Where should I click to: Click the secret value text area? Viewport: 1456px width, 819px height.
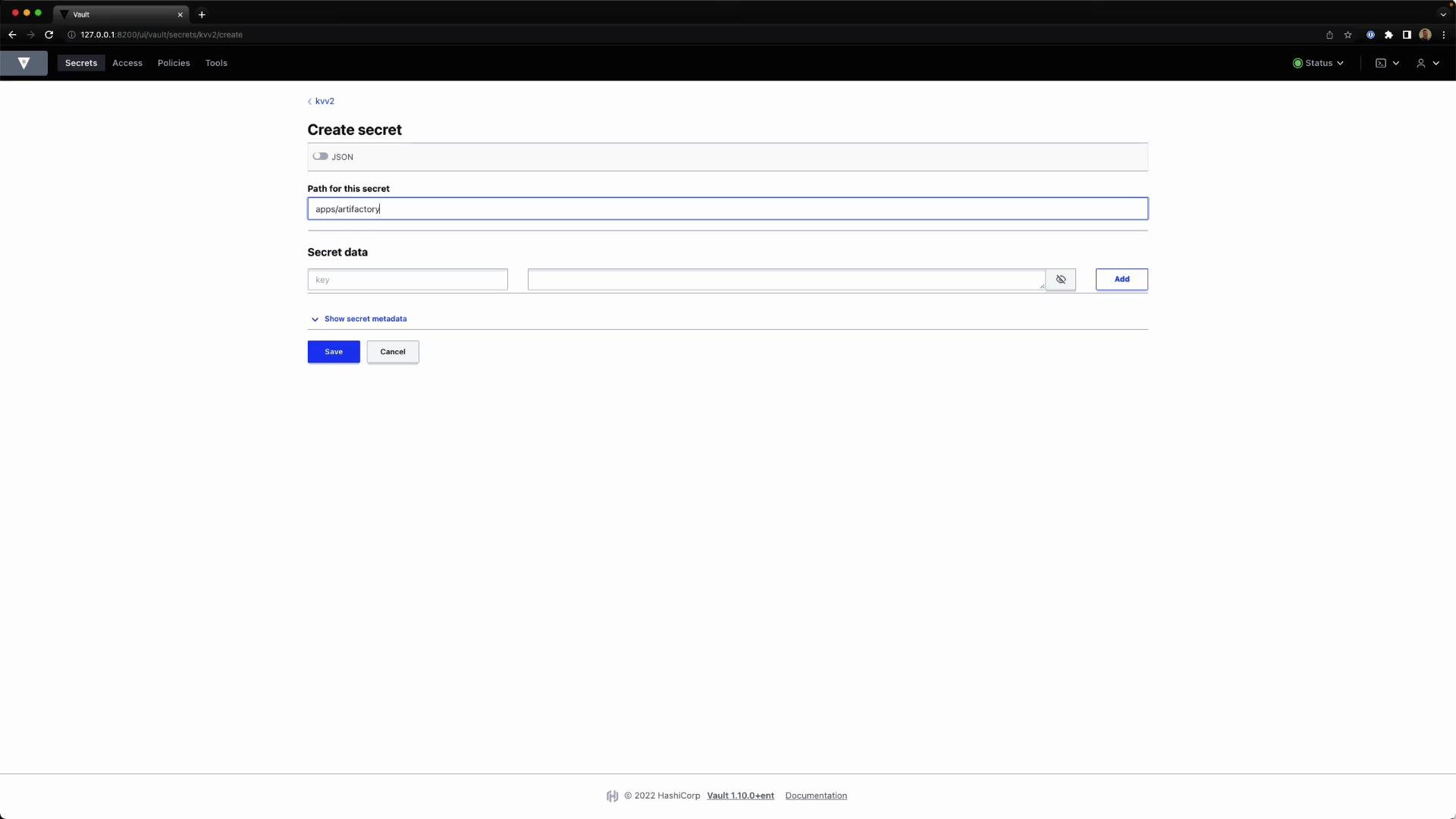pos(786,279)
